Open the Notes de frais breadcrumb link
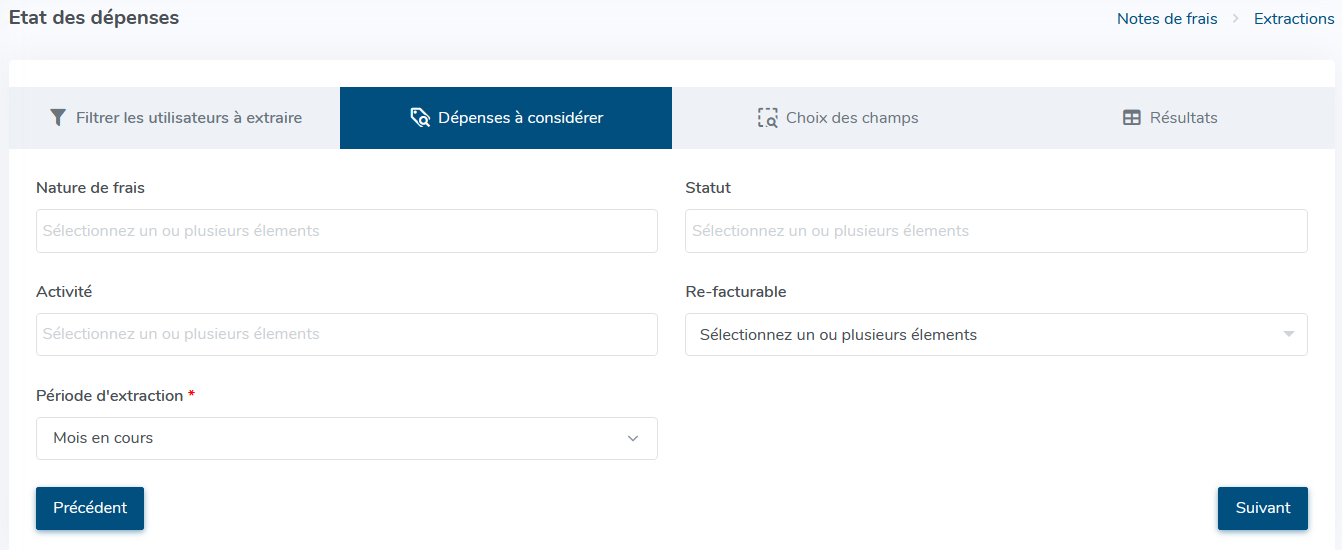The image size is (1342, 550). (1167, 19)
